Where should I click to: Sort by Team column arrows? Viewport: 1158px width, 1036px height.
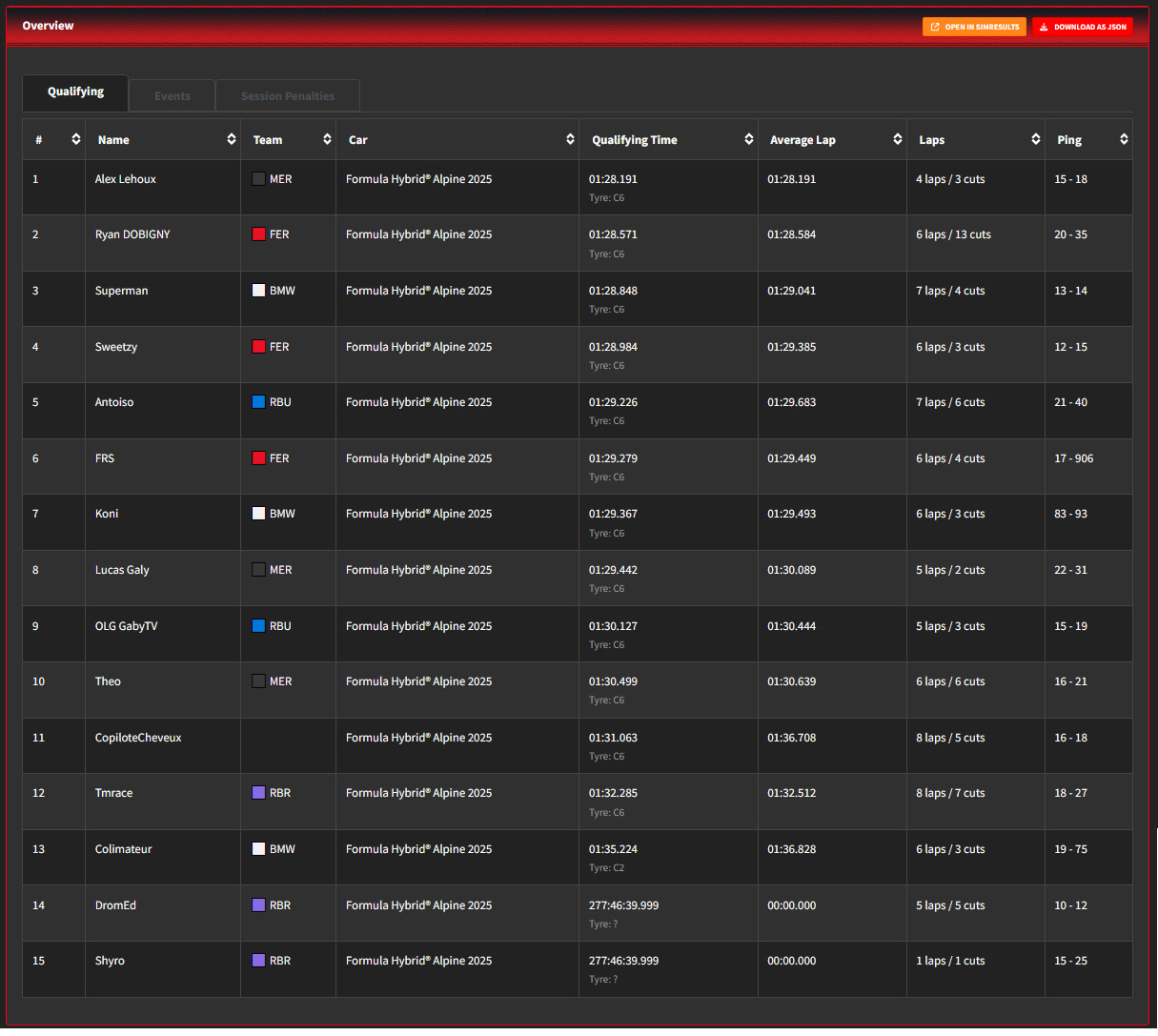(x=327, y=139)
